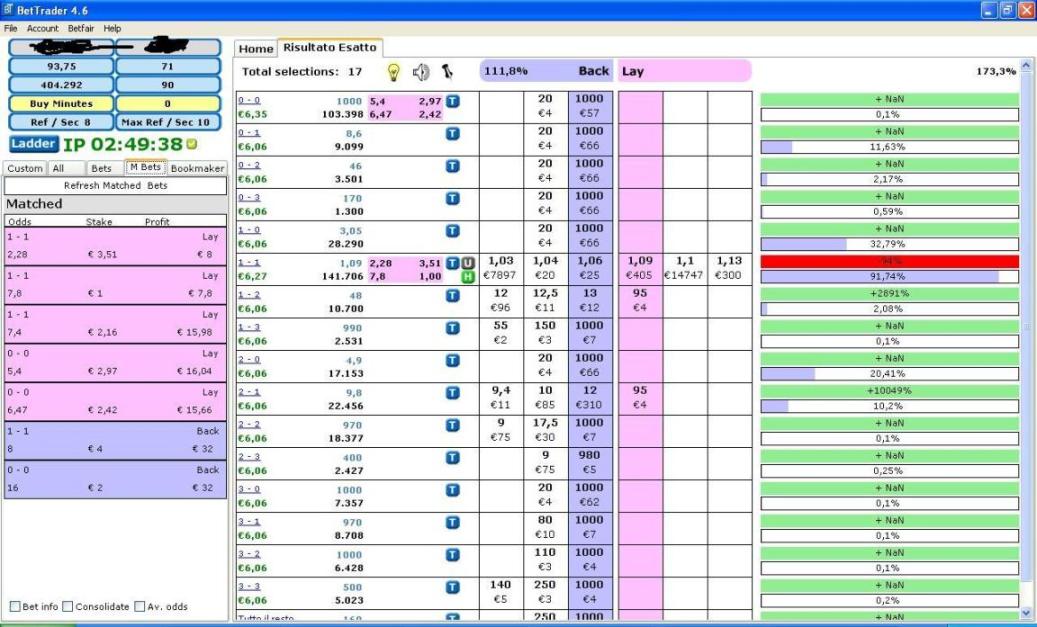This screenshot has width=1037, height=627.
Task: Switch to the Home tab
Action: [256, 49]
